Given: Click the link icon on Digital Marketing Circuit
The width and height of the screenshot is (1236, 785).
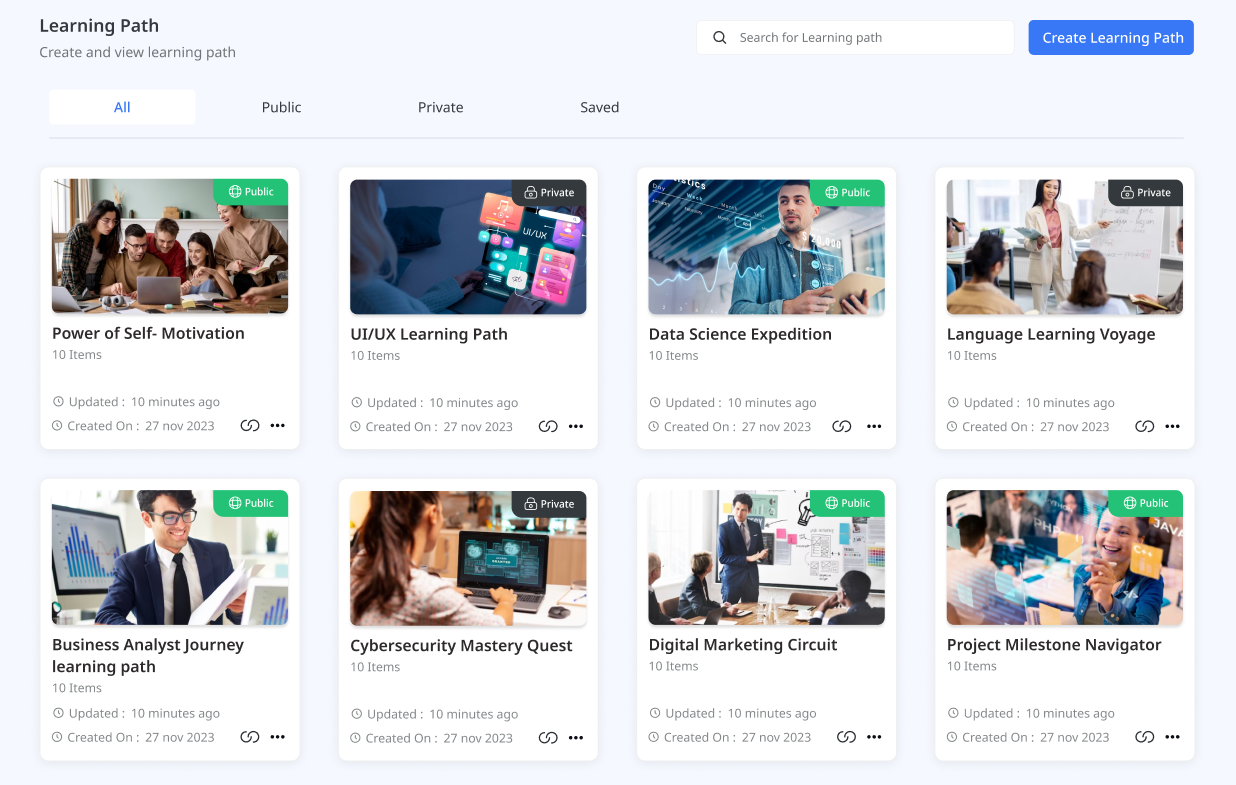Looking at the screenshot, I should tap(846, 737).
